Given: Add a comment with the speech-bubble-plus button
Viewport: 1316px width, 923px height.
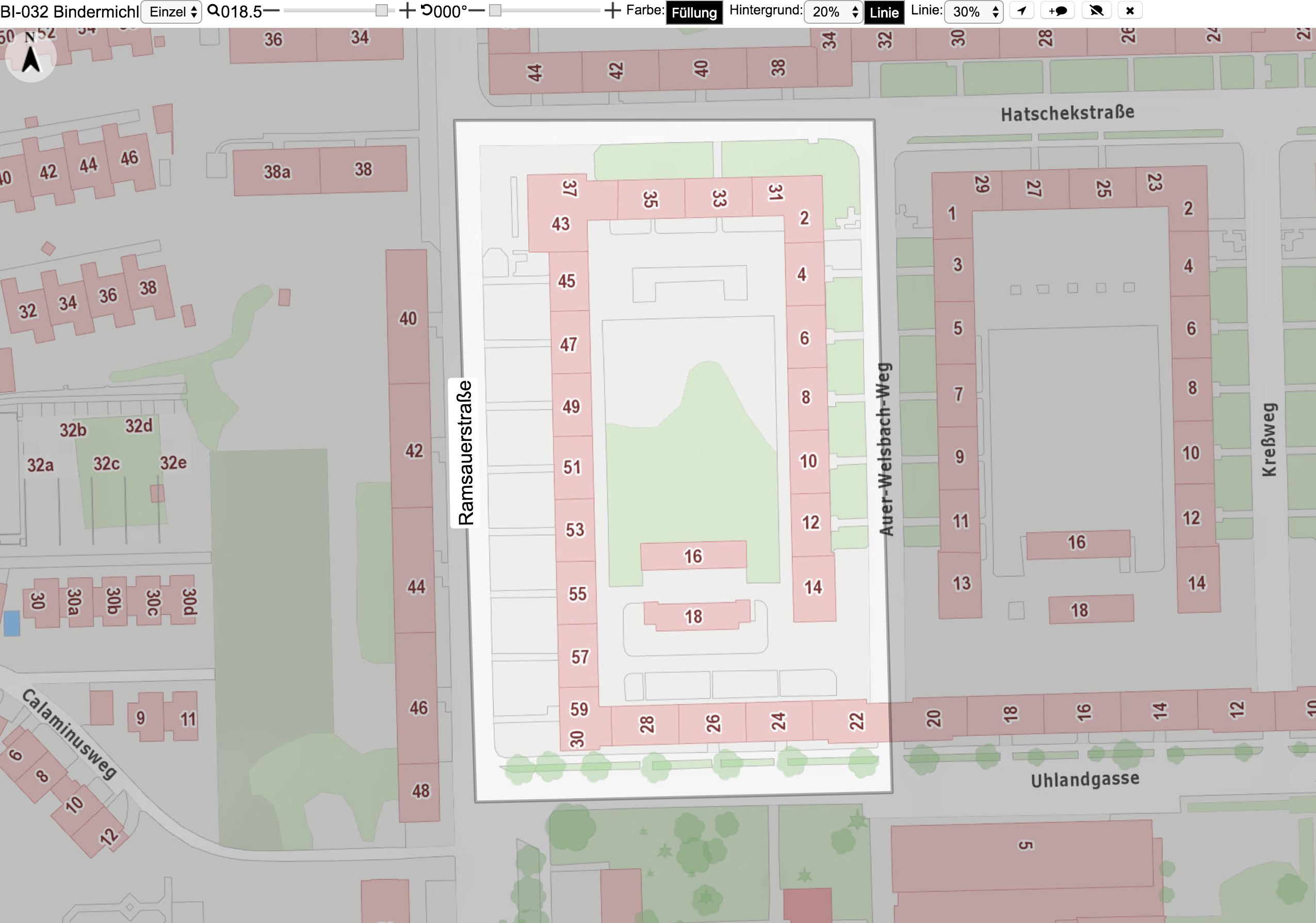Looking at the screenshot, I should (x=1058, y=11).
